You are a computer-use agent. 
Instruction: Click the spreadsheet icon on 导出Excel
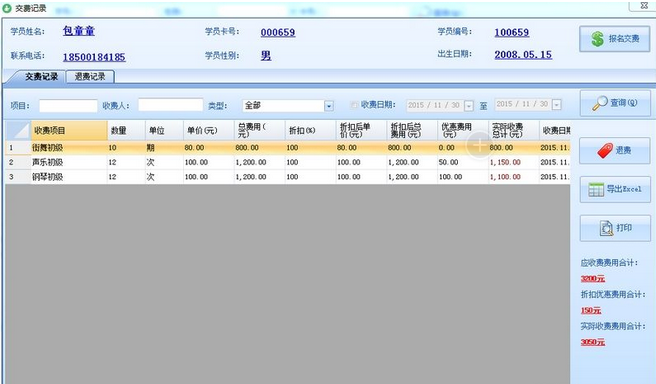pos(596,189)
